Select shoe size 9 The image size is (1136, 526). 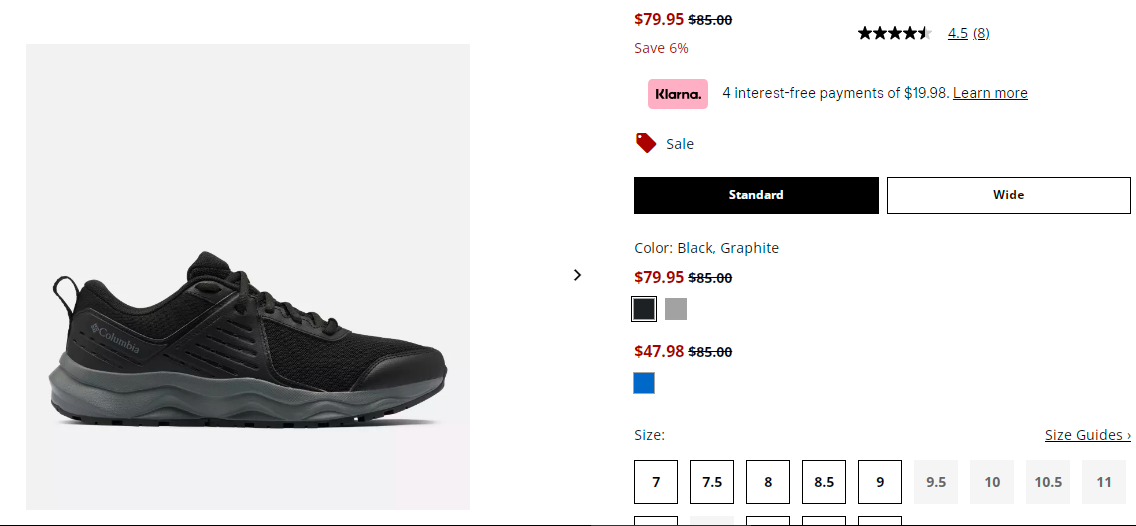click(880, 482)
